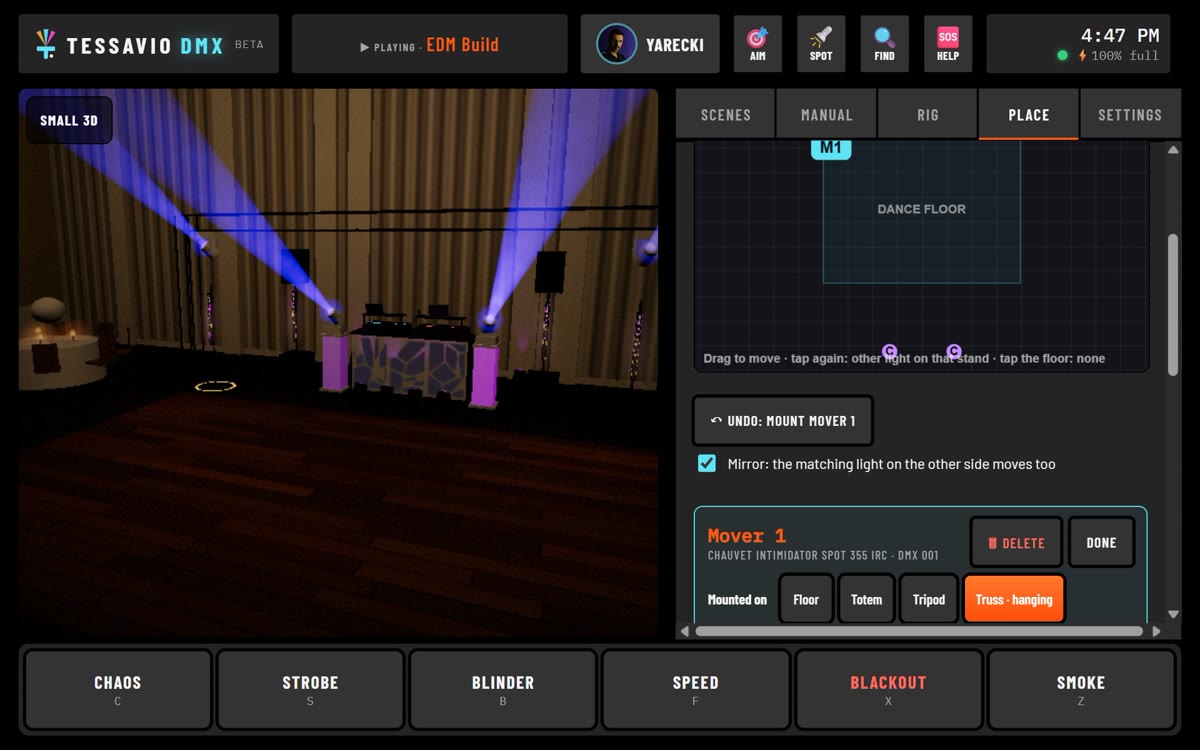This screenshot has width=1200, height=750.
Task: Open the SETTINGS tab
Action: coord(1130,114)
